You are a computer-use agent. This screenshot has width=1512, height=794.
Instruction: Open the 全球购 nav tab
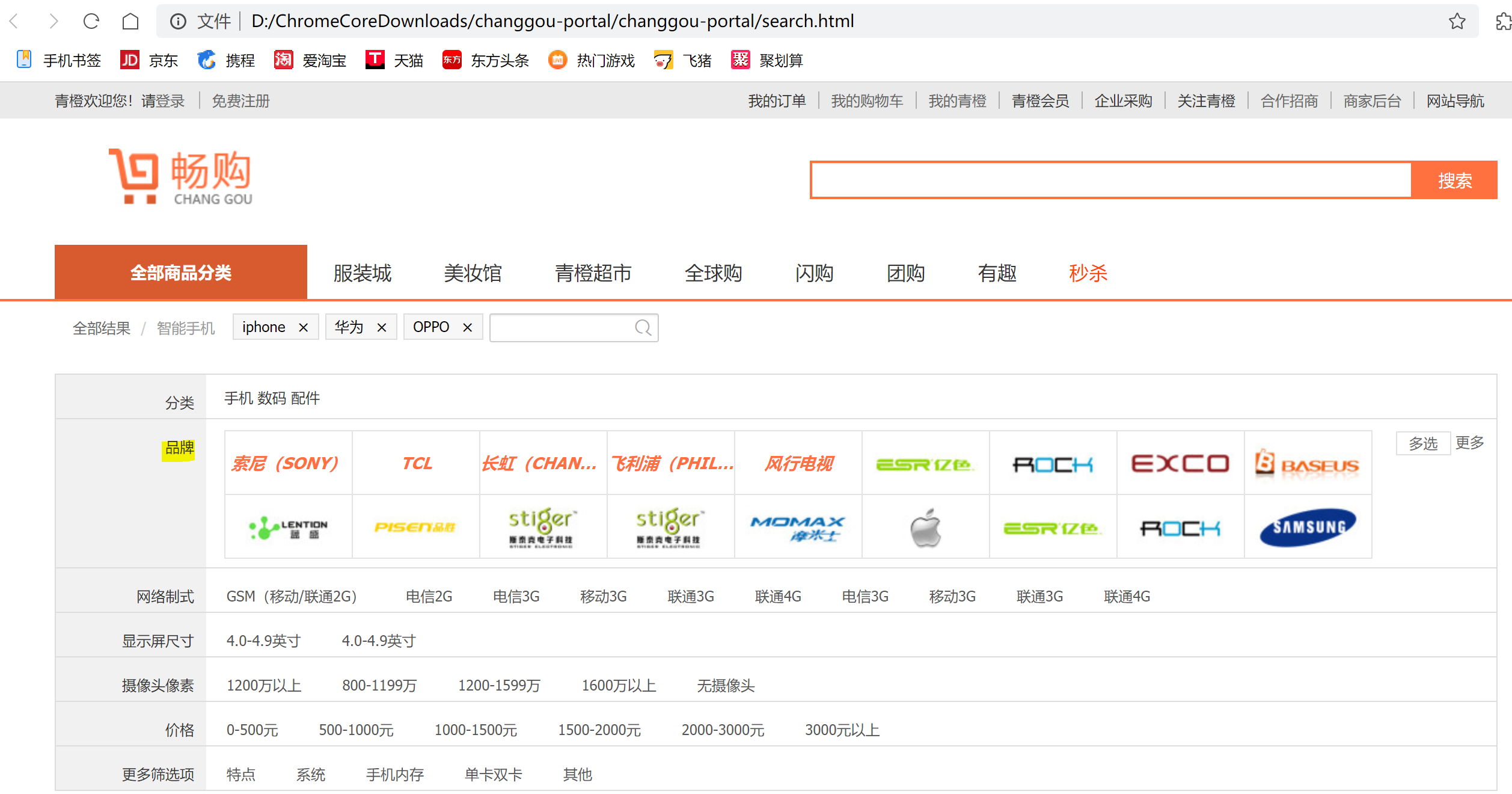(x=713, y=273)
